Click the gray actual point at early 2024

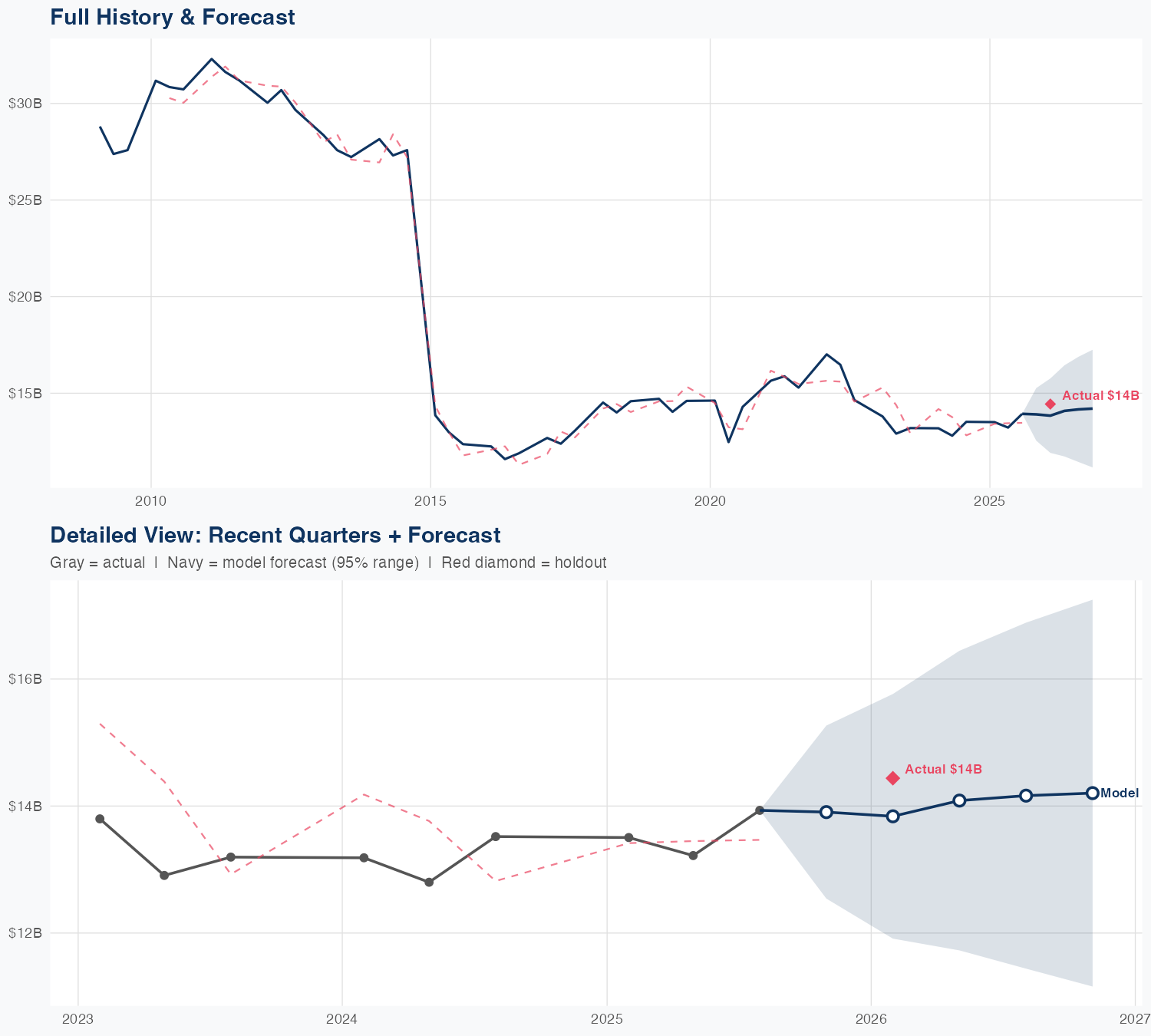364,857
